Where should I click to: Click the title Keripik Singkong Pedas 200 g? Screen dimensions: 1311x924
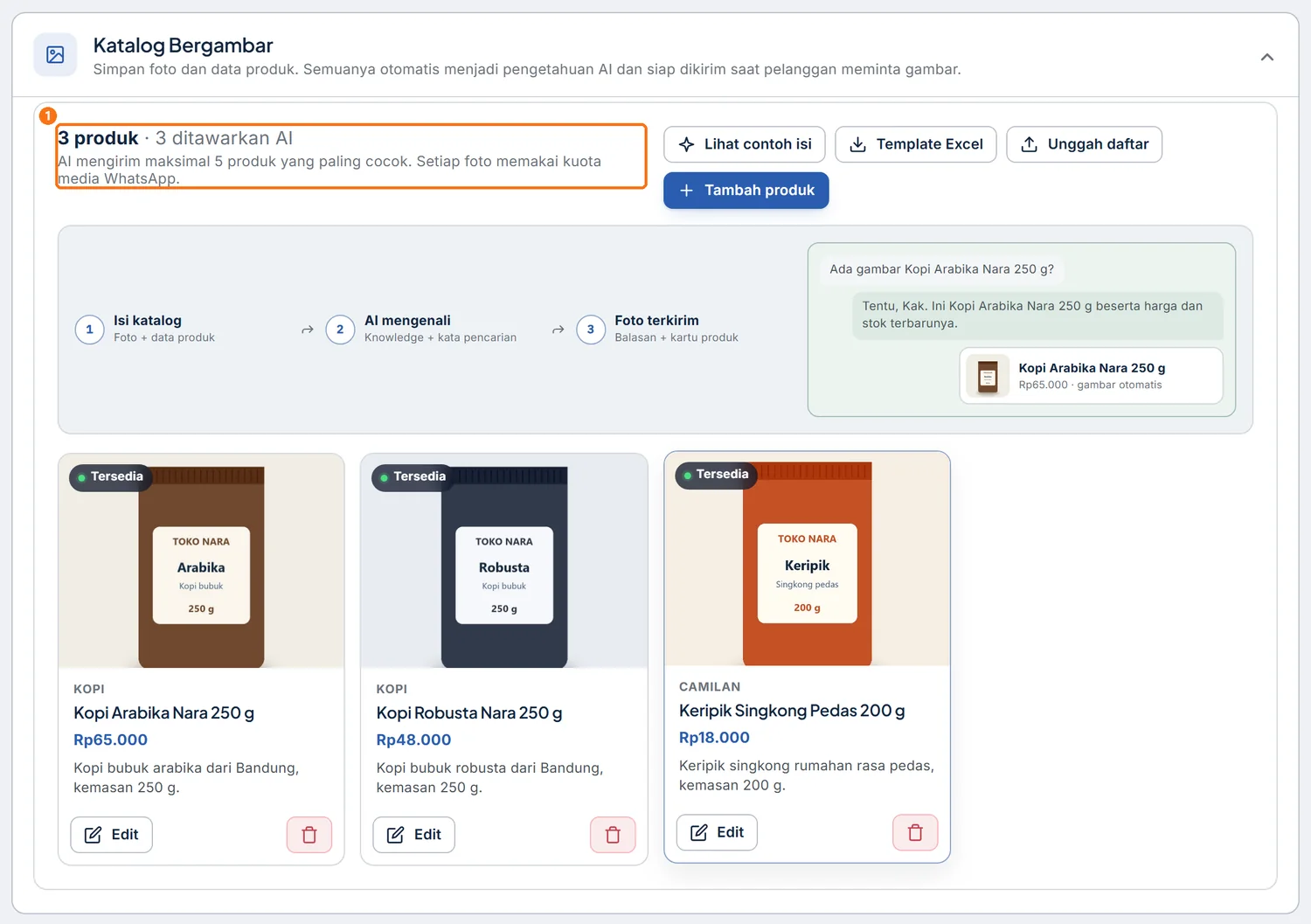coord(792,711)
